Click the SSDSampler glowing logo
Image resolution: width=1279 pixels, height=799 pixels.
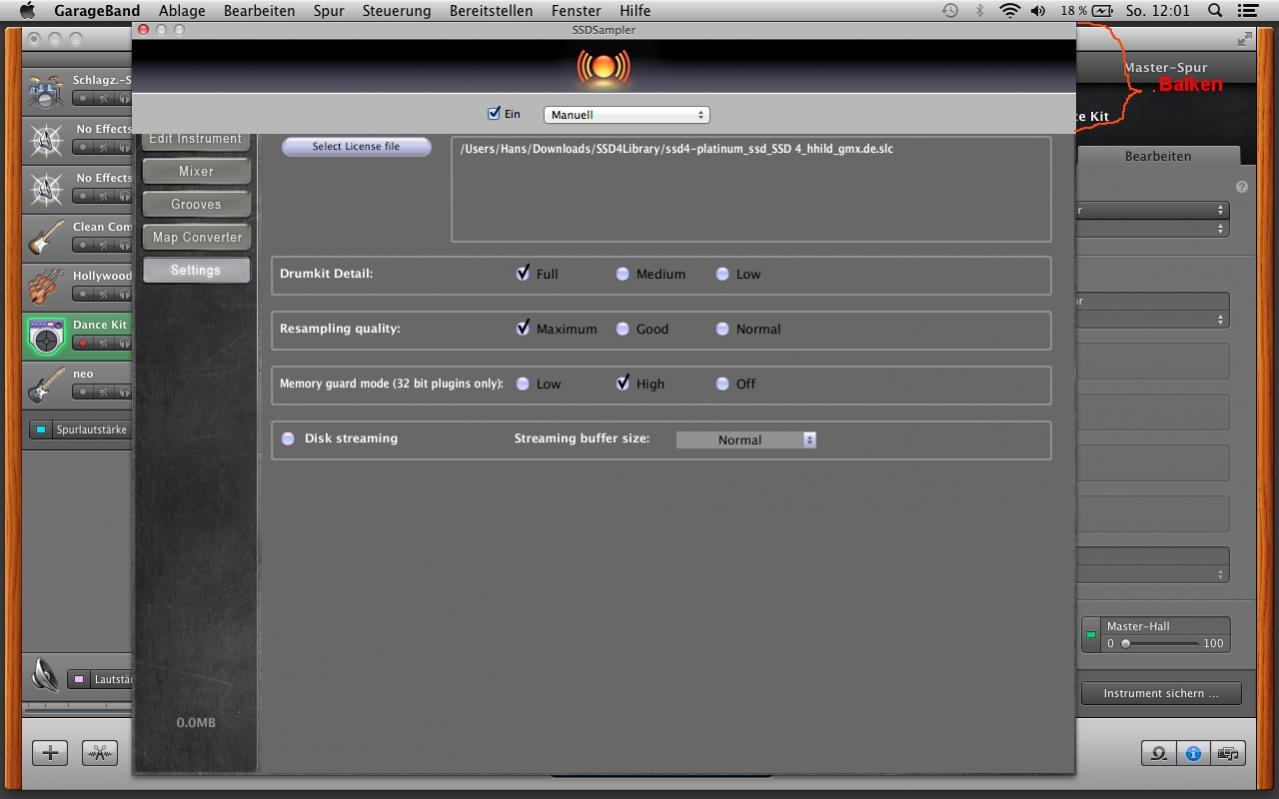coord(603,68)
